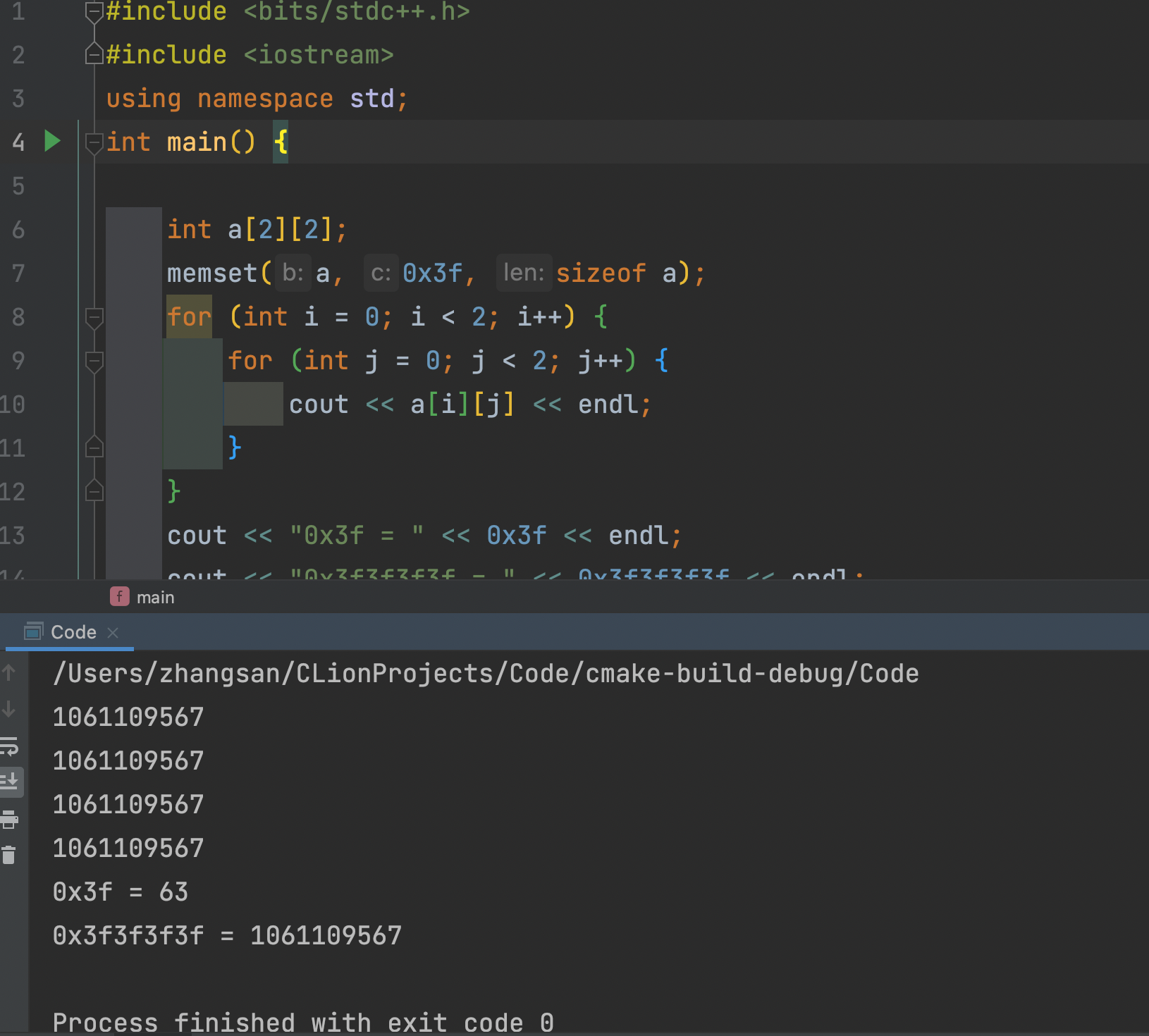Viewport: 1149px width, 1036px height.
Task: Click the function icon in the breadcrumb
Action: [119, 597]
